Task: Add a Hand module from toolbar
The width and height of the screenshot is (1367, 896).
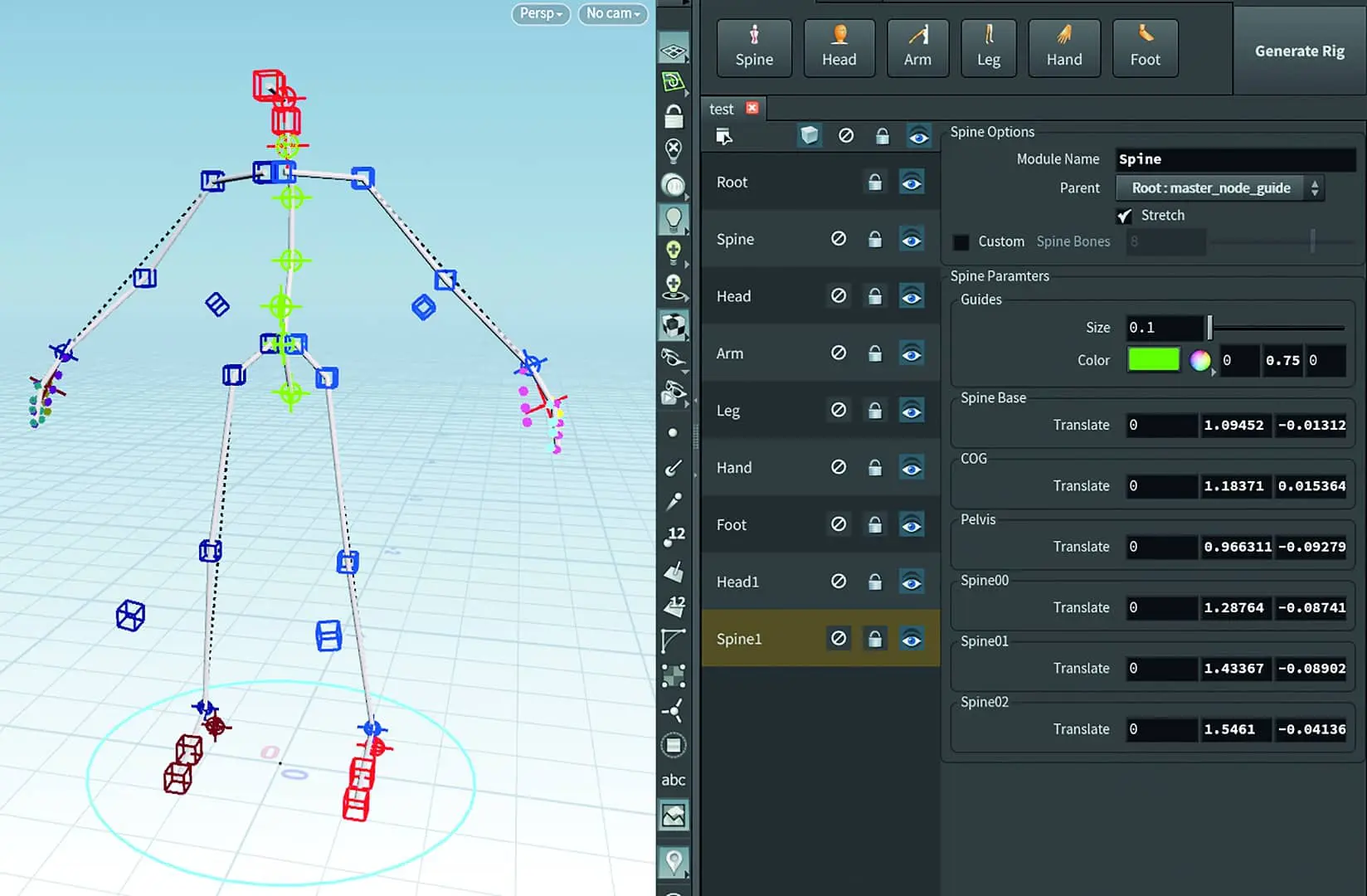Action: point(1063,48)
